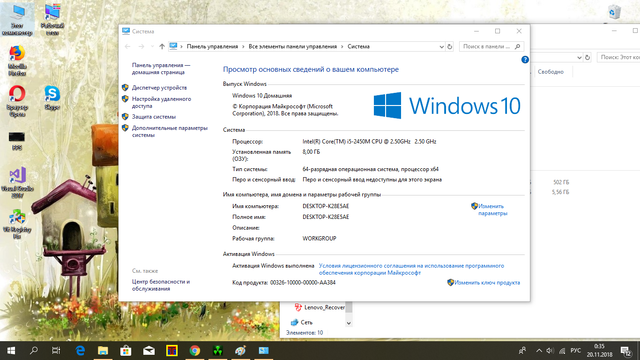
Task: Open File Explorer from taskbar
Action: 103,351
